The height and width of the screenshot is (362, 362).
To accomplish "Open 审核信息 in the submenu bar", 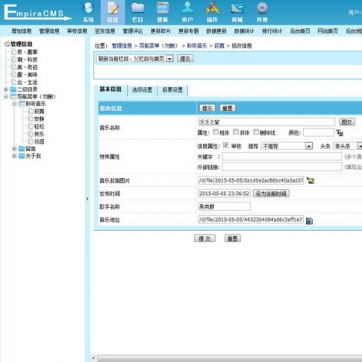I will pos(77,31).
